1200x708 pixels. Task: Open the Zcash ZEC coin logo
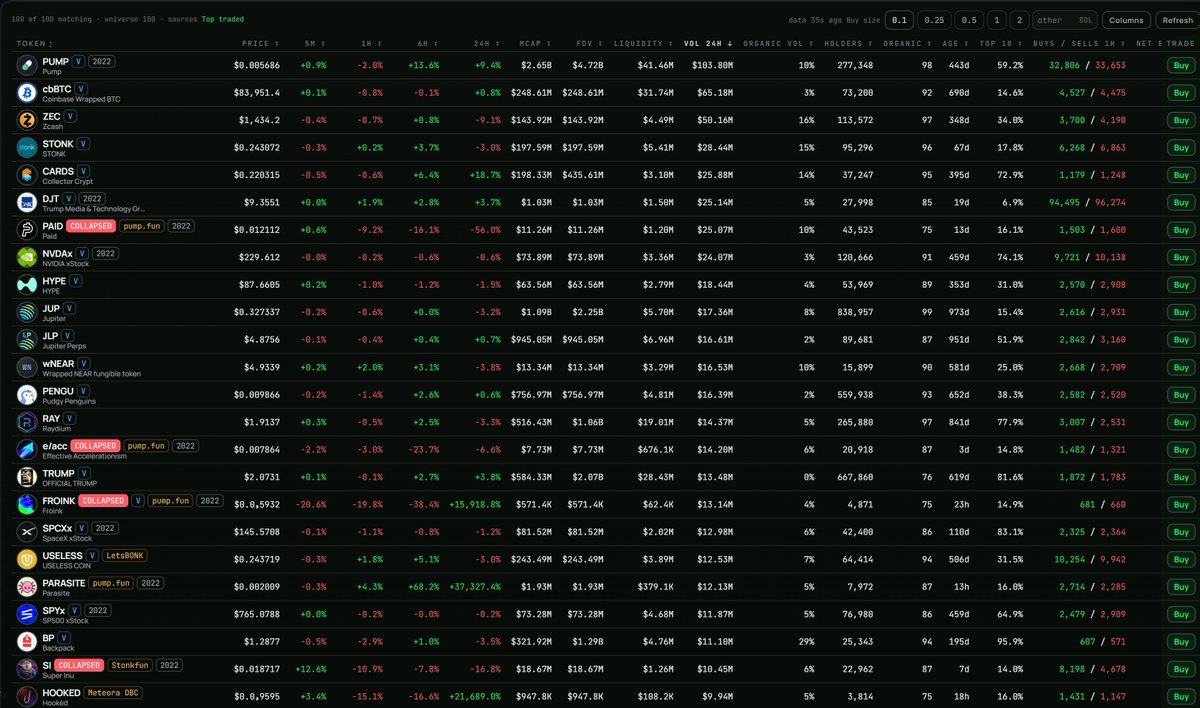(x=27, y=120)
